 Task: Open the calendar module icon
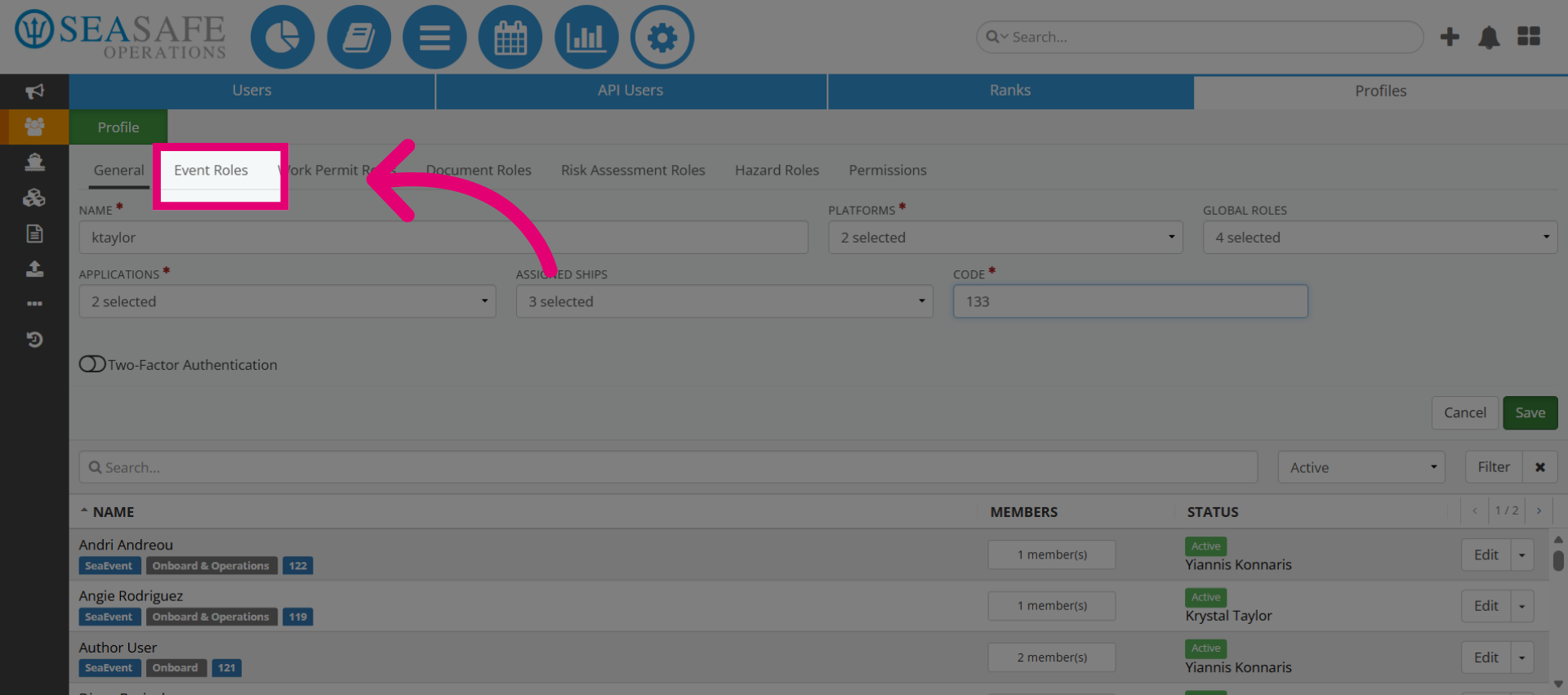click(510, 38)
